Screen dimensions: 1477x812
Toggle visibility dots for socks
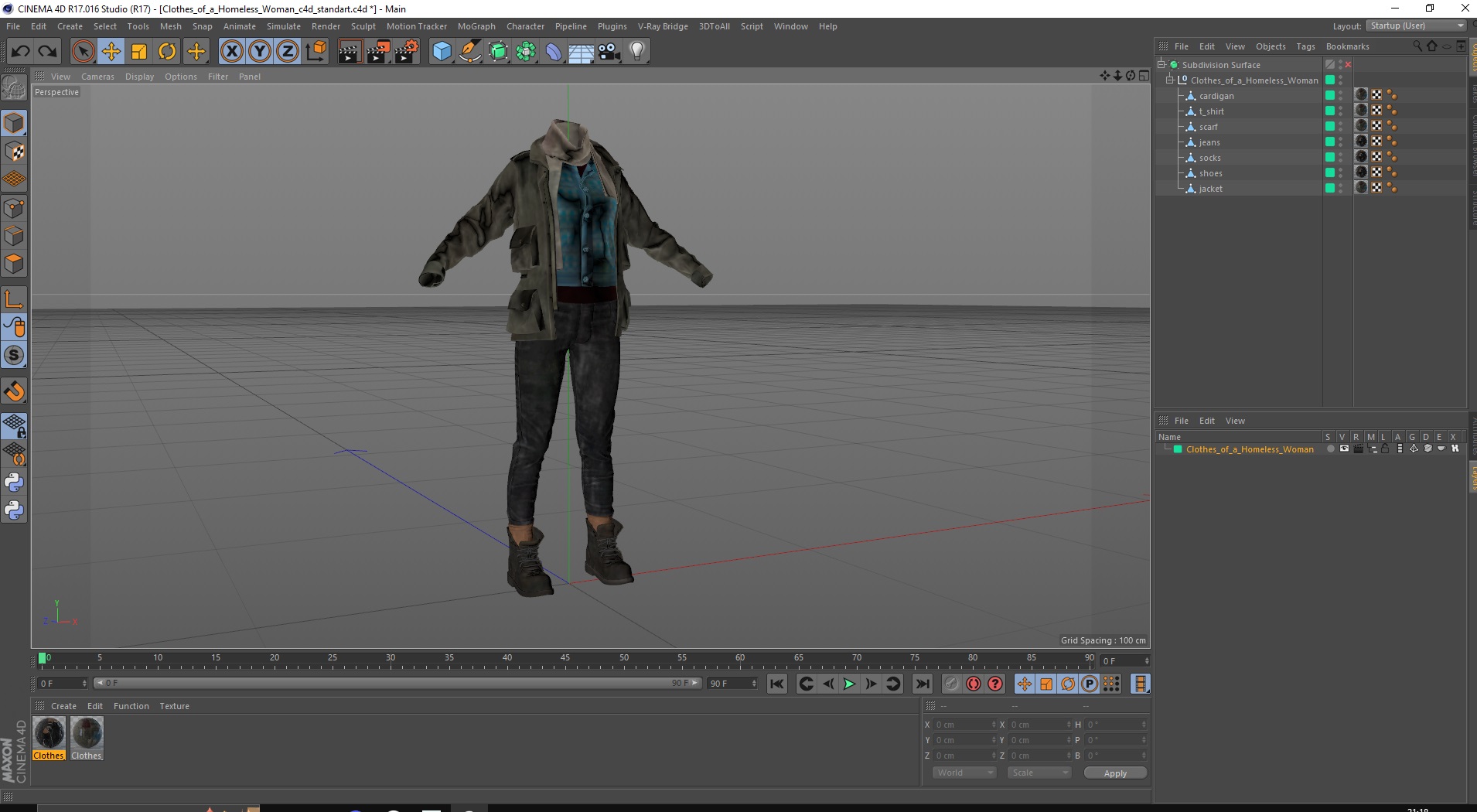pos(1341,158)
